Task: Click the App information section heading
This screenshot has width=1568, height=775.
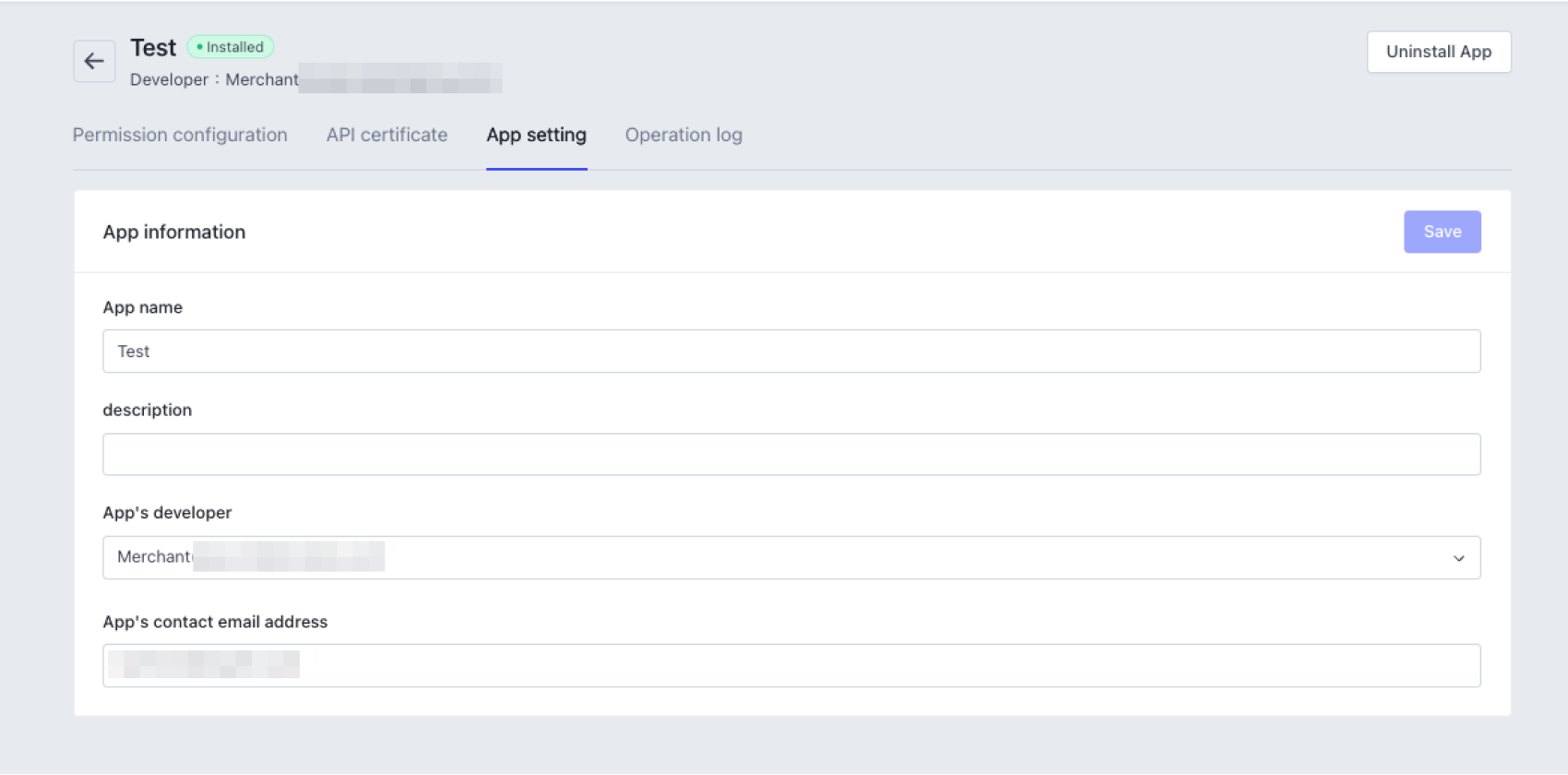Action: 174,232
